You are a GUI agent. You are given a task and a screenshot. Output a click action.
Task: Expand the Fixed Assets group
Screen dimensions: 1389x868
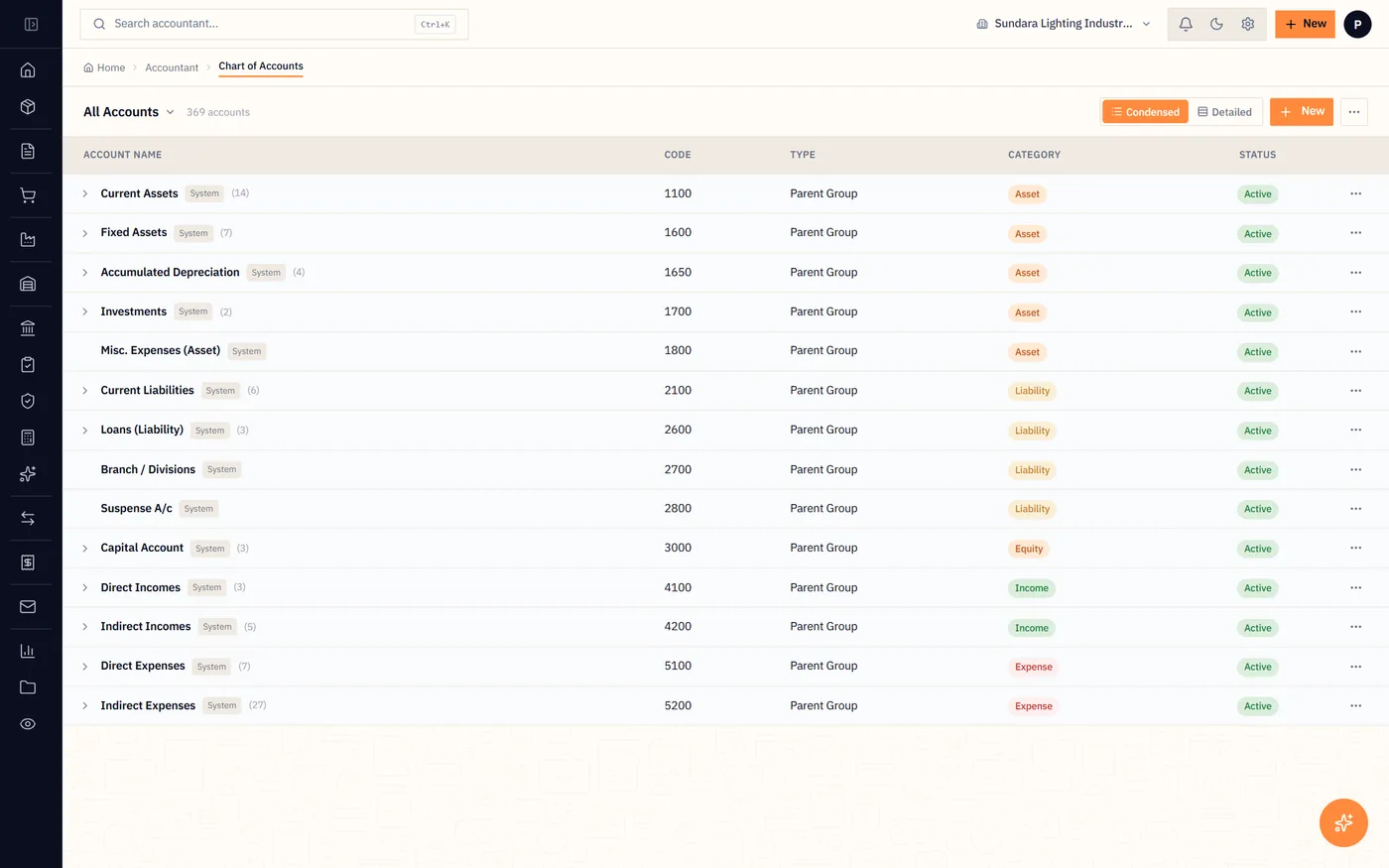(x=85, y=233)
